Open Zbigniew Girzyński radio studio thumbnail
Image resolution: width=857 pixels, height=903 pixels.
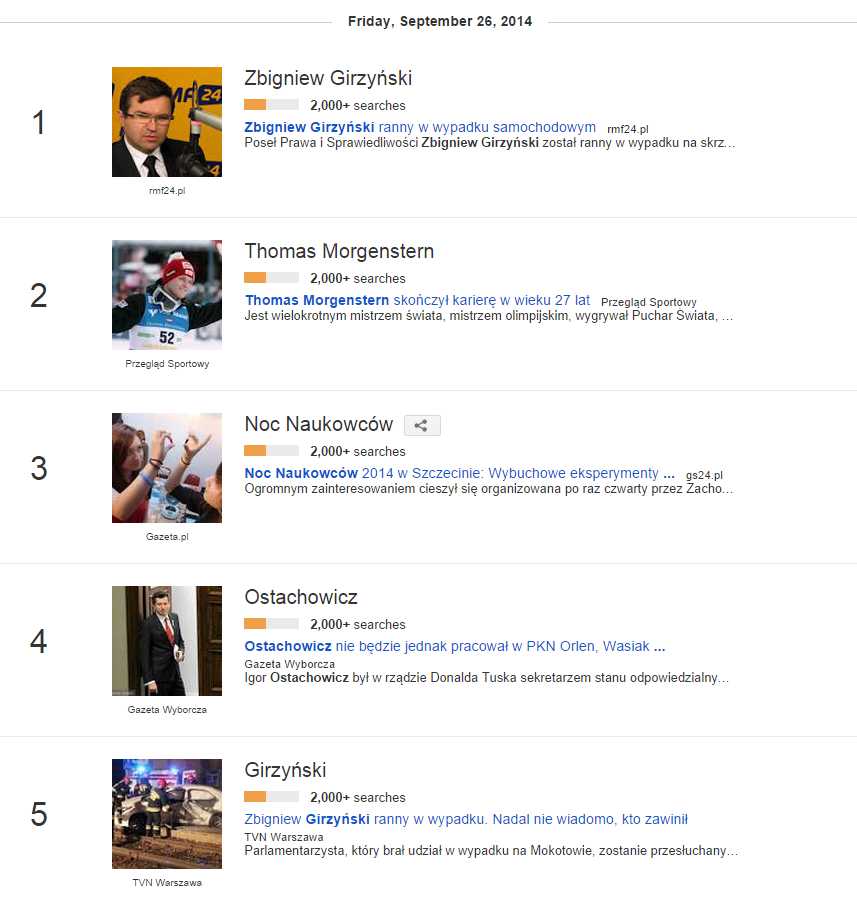pyautogui.click(x=167, y=122)
